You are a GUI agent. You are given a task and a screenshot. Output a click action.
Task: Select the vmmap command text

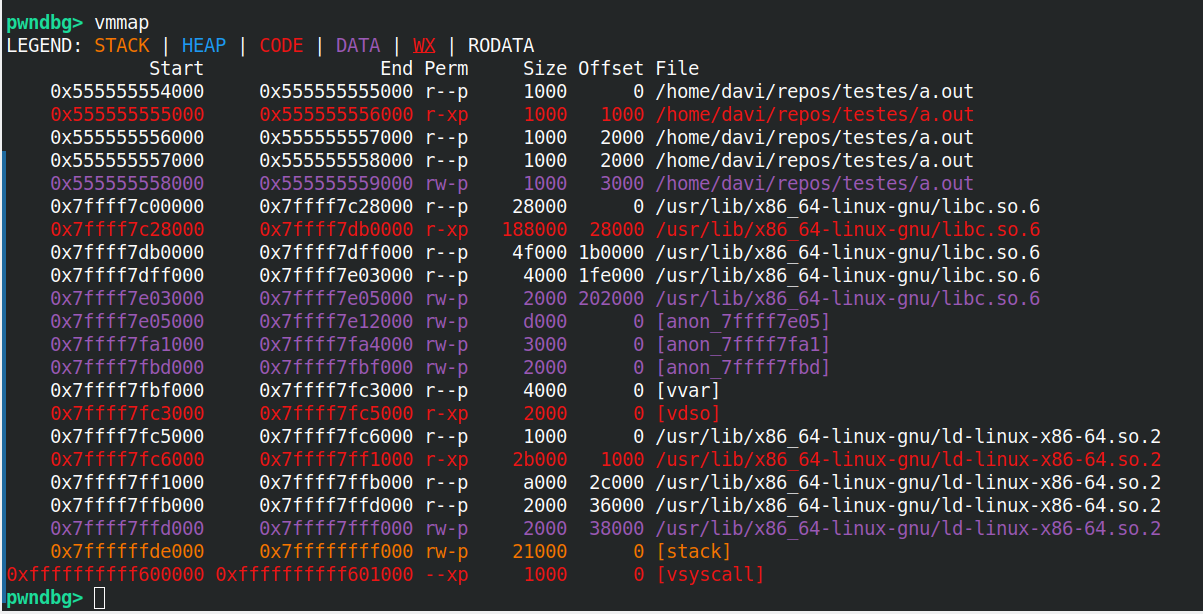(x=122, y=22)
